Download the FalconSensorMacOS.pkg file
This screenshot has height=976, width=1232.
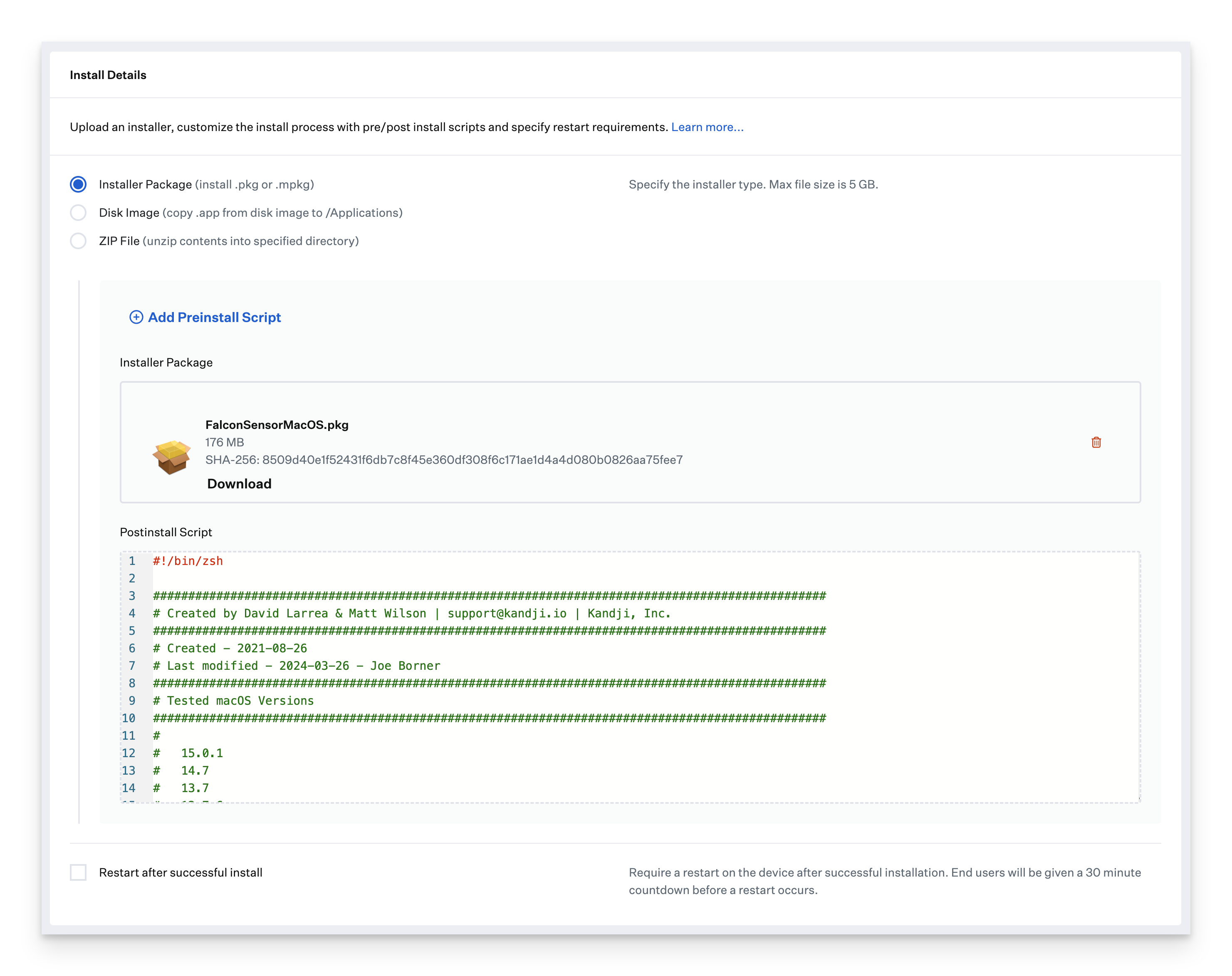[x=239, y=483]
